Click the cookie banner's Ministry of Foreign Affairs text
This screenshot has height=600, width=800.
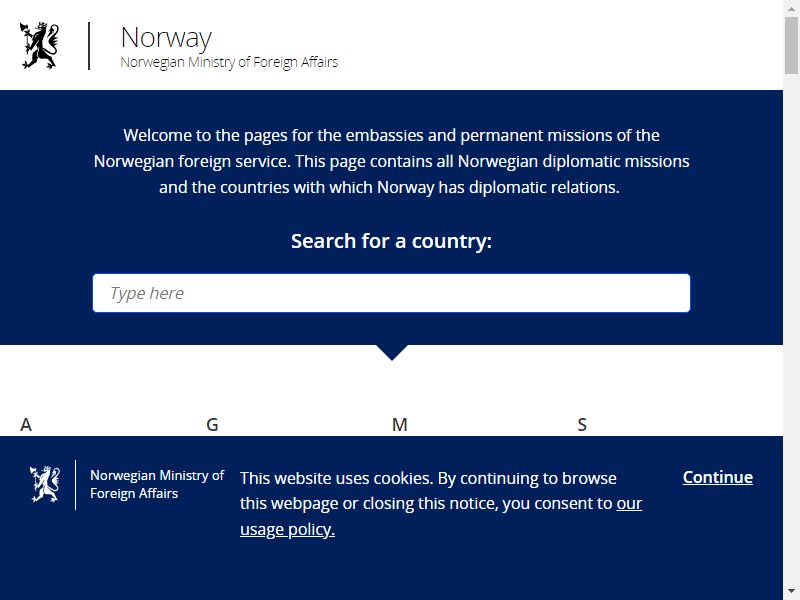(x=157, y=484)
